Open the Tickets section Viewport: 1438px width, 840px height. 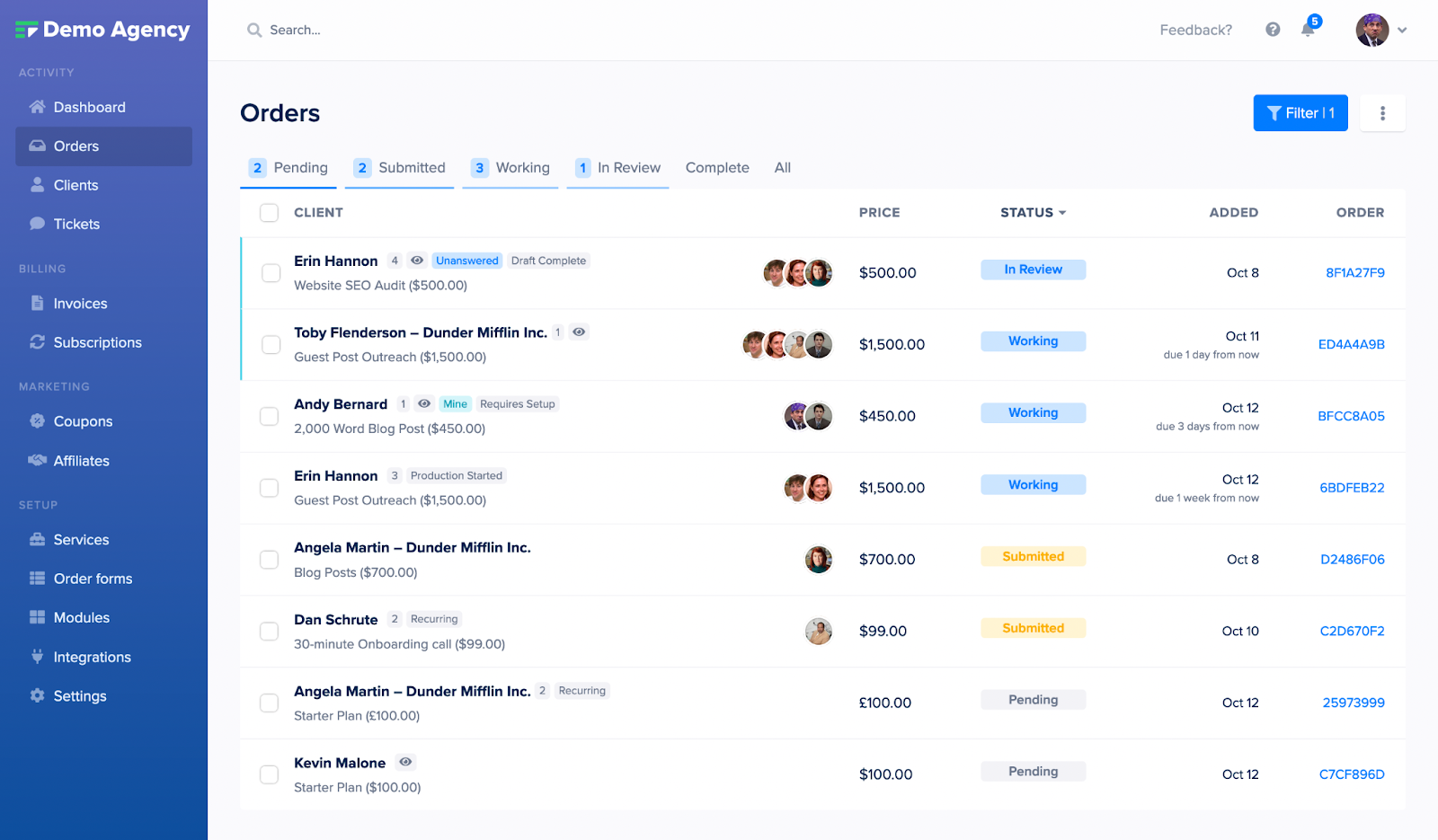coord(75,224)
